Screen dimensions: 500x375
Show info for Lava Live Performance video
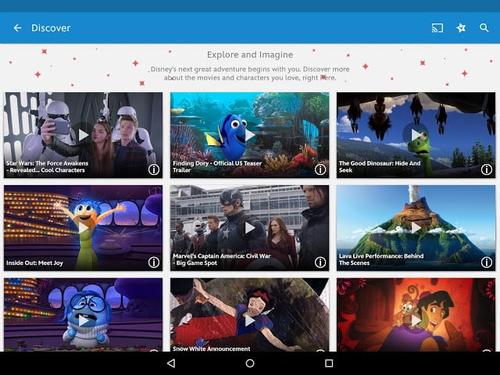(486, 262)
